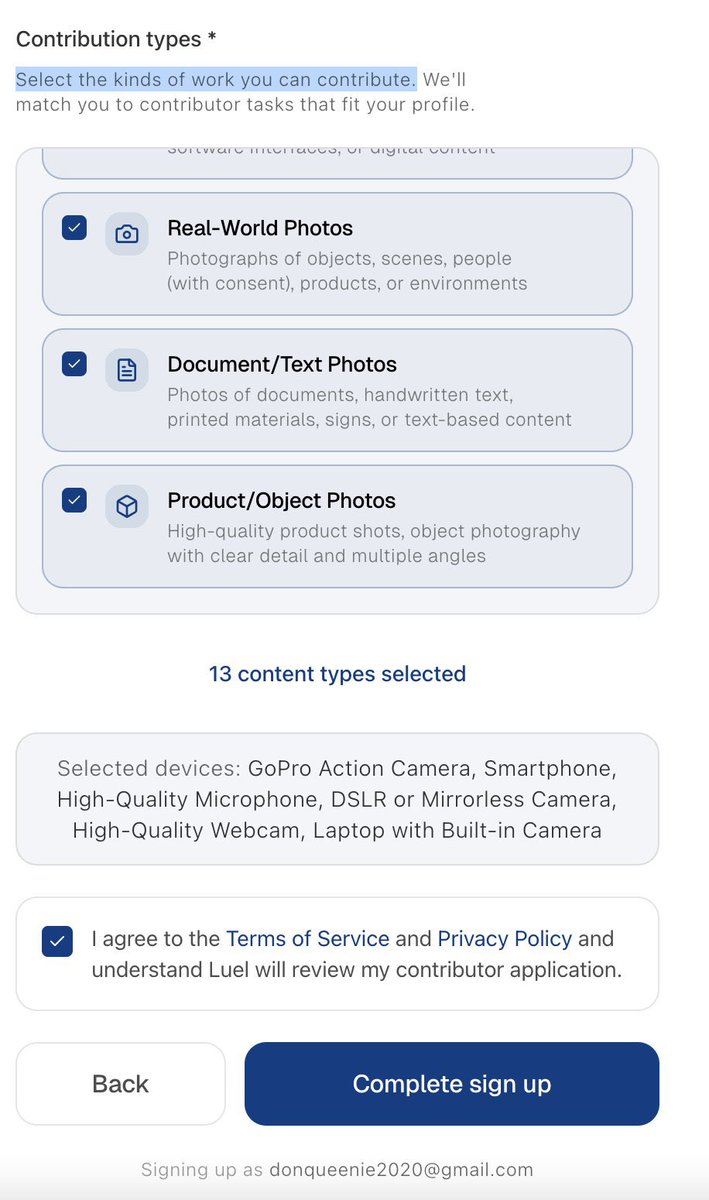The height and width of the screenshot is (1200, 709).
Task: Click the highlighted 'Select the kinds of work' text
Action: point(216,79)
